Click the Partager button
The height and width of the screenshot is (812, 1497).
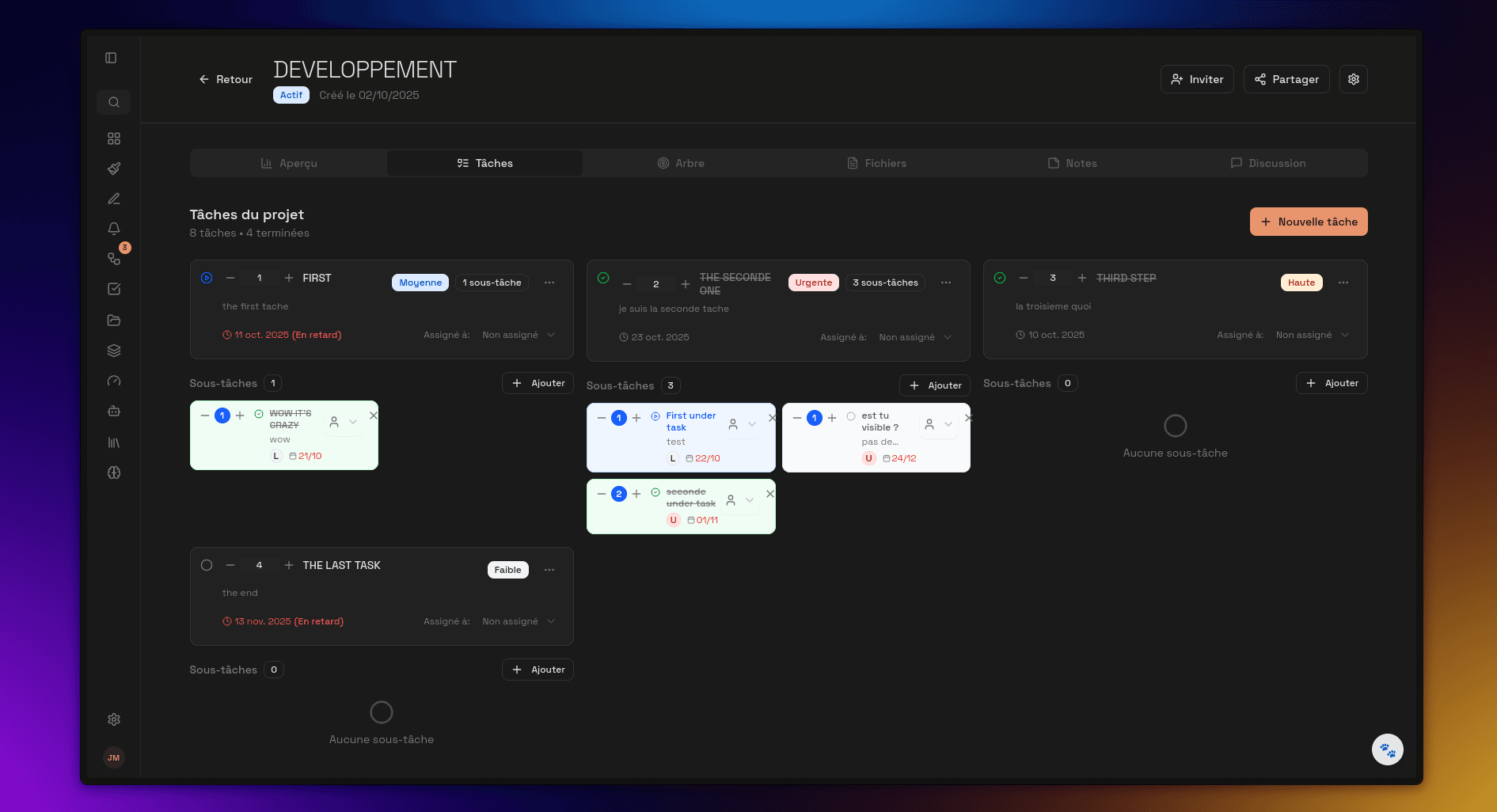point(1286,79)
